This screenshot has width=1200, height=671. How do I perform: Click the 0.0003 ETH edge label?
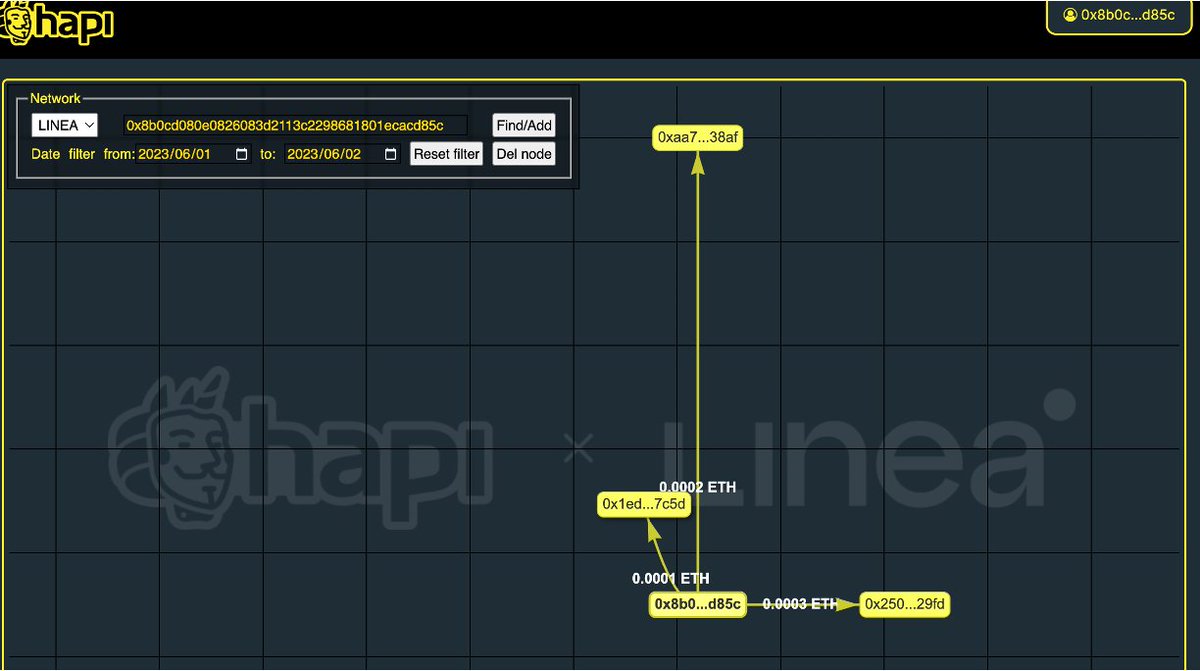(x=800, y=604)
